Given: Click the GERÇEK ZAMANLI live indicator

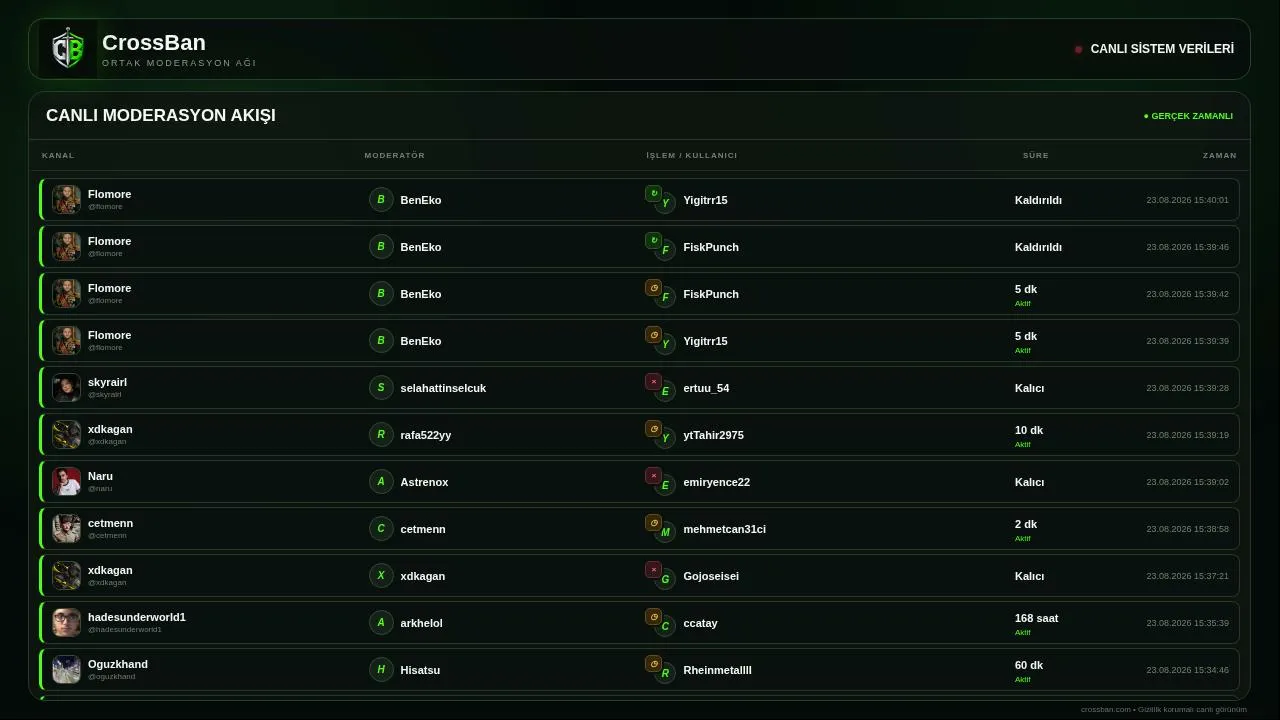Looking at the screenshot, I should pyautogui.click(x=1188, y=116).
